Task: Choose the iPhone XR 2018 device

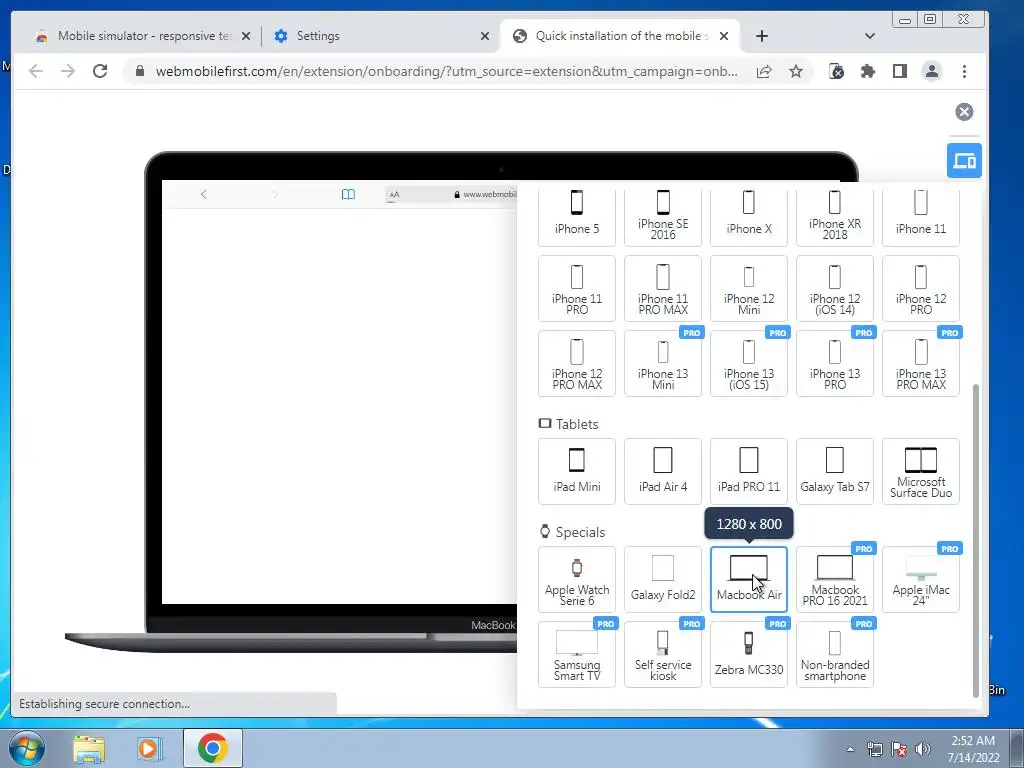Action: [835, 216]
